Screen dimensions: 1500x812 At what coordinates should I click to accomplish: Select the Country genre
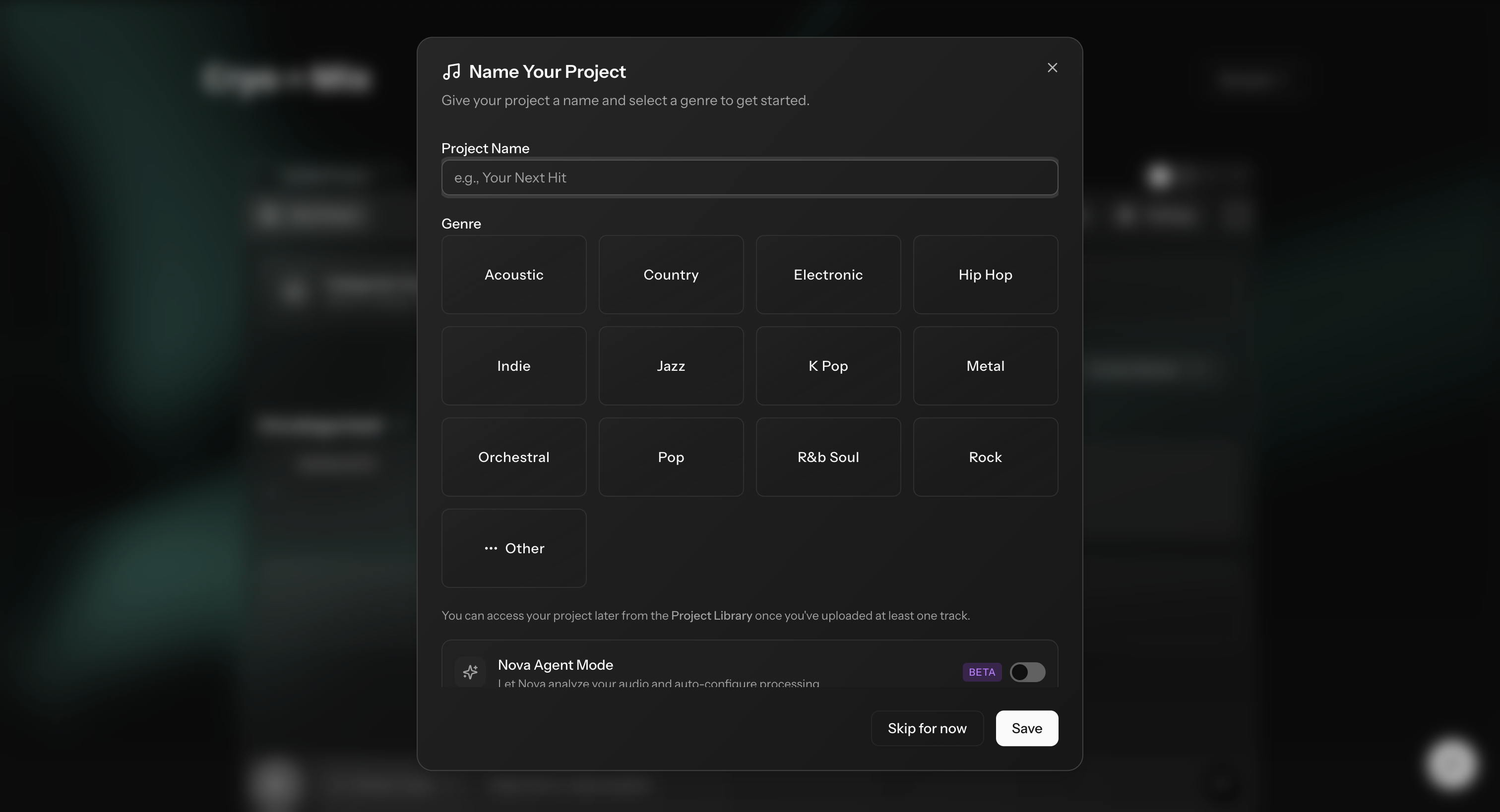pos(671,274)
